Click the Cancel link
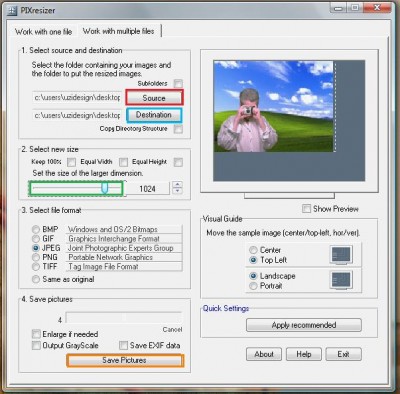Image resolution: width=400 pixels, height=394 pixels. pyautogui.click(x=172, y=329)
